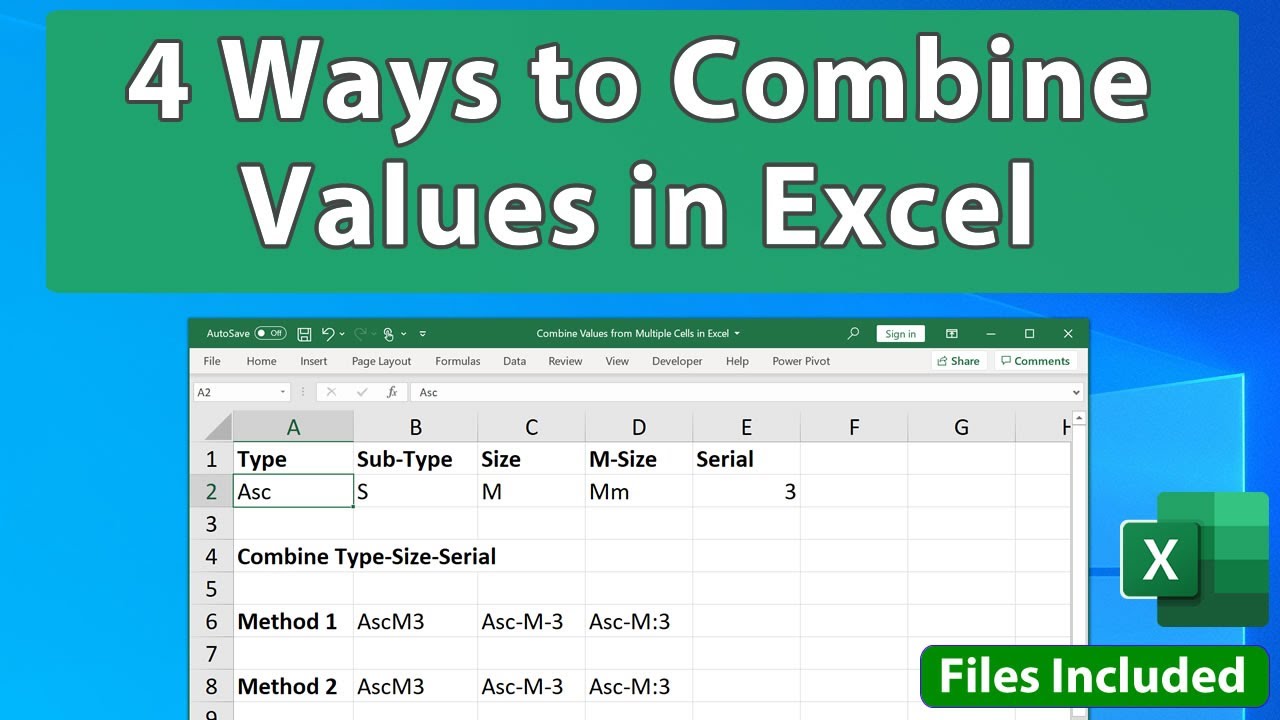Select cell containing 'Mm'
The image size is (1280, 720).
point(639,491)
